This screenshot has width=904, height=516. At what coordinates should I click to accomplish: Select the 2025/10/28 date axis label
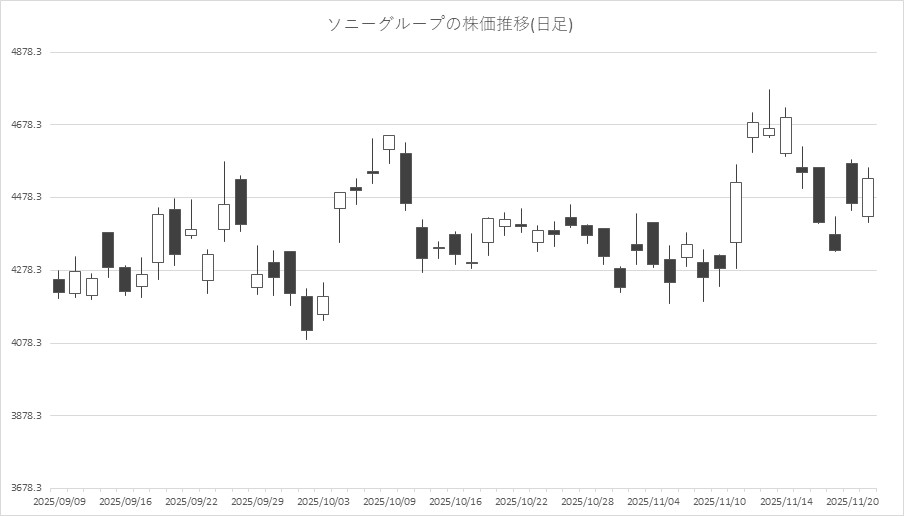[x=587, y=501]
